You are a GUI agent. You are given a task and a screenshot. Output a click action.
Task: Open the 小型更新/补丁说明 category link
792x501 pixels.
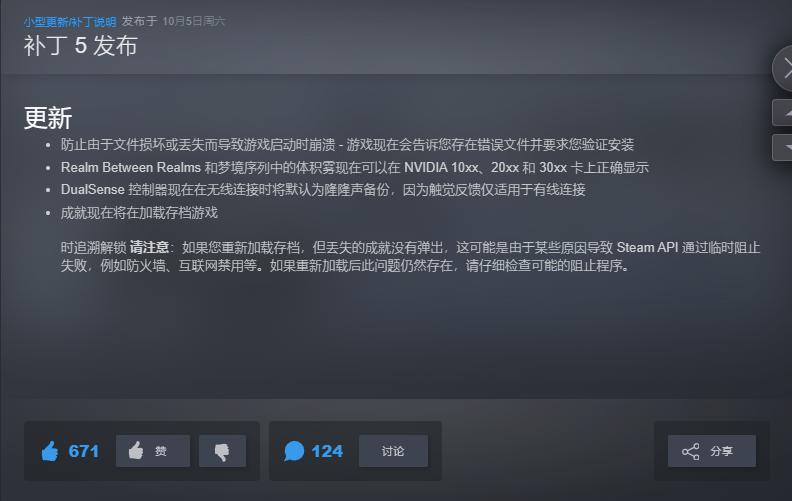70,22
